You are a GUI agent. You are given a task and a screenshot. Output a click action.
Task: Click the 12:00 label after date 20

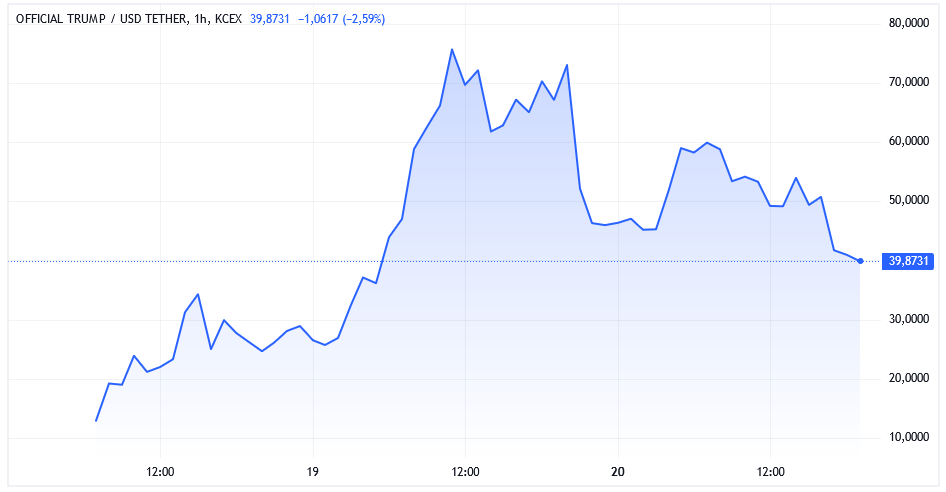771,472
